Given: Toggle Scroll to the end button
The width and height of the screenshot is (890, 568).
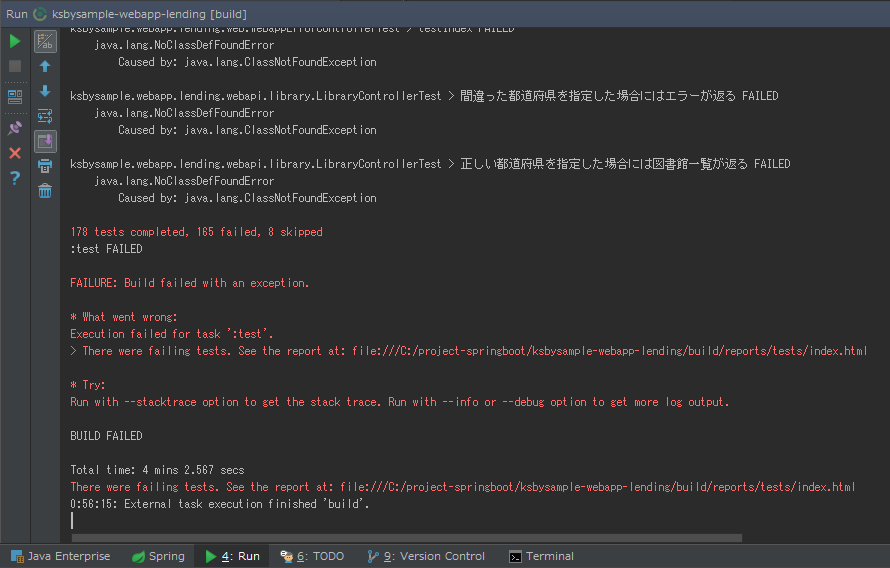Looking at the screenshot, I should (45, 141).
